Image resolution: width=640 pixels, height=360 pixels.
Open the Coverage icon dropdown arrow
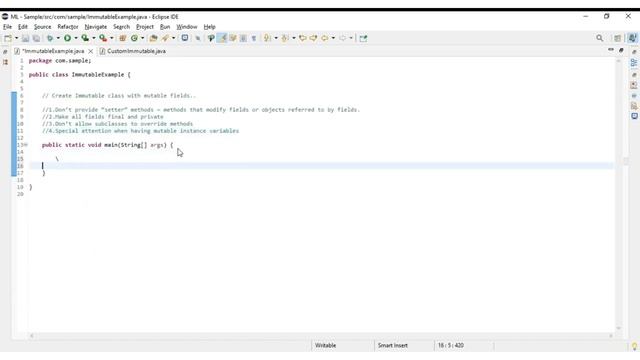pyautogui.click(x=93, y=38)
